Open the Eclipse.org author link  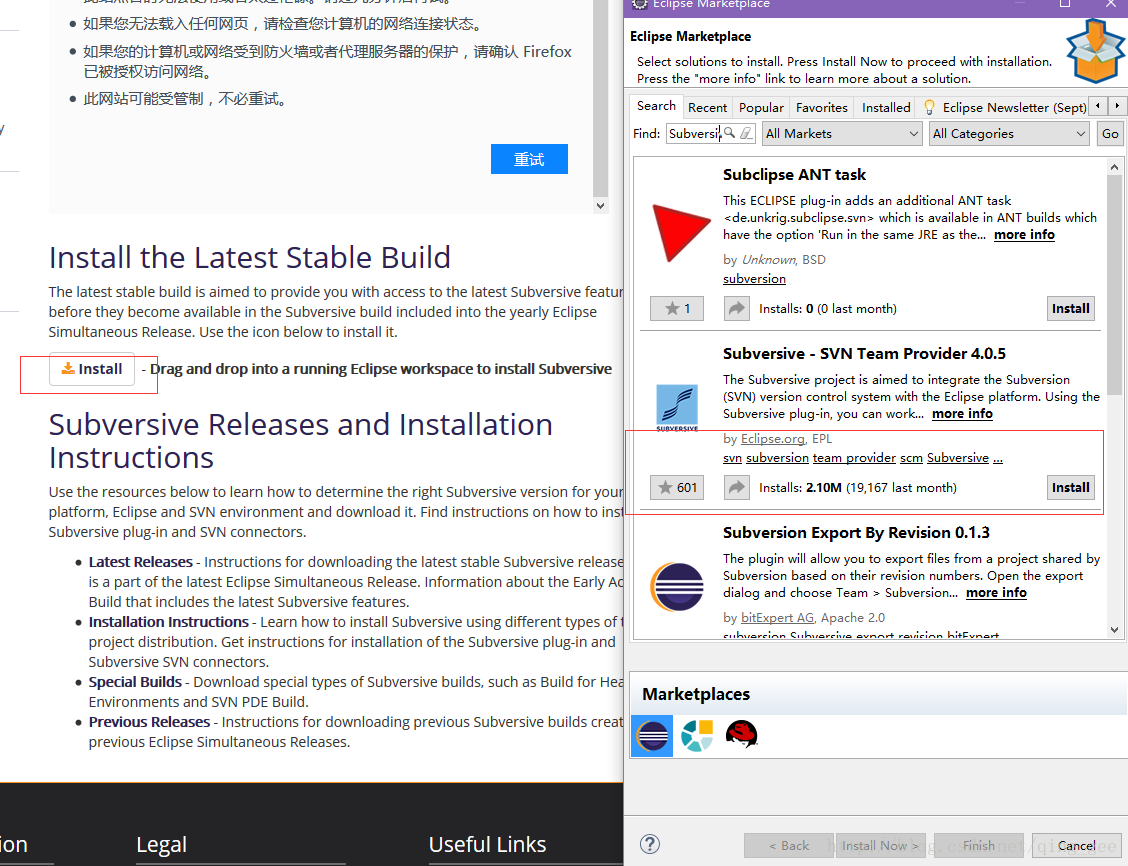[x=773, y=439]
